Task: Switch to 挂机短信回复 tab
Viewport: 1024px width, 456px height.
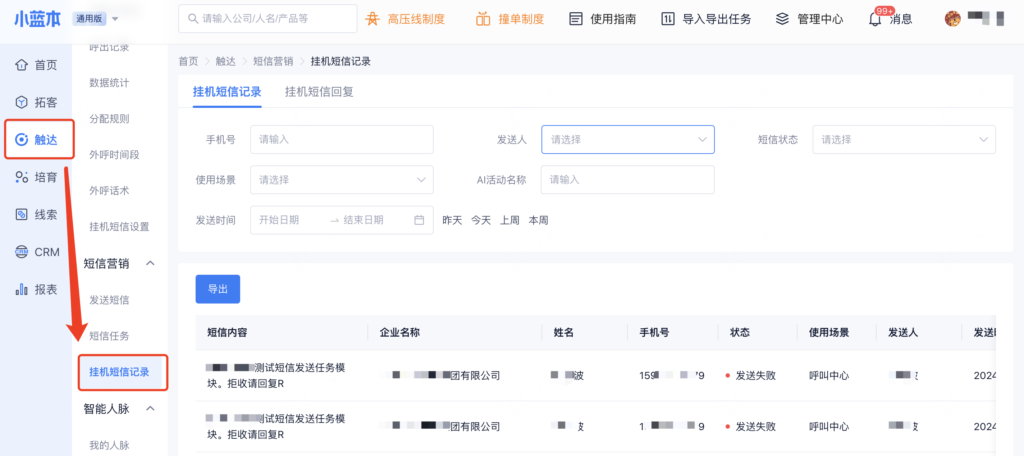Action: 319,92
